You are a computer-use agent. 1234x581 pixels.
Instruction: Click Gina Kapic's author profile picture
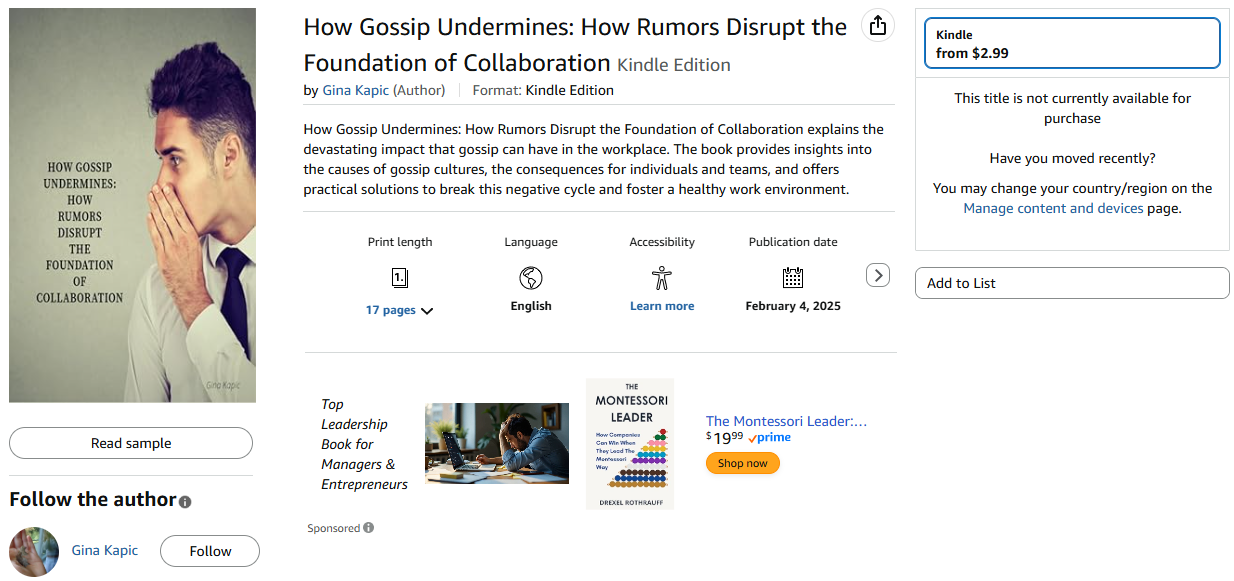(x=34, y=551)
